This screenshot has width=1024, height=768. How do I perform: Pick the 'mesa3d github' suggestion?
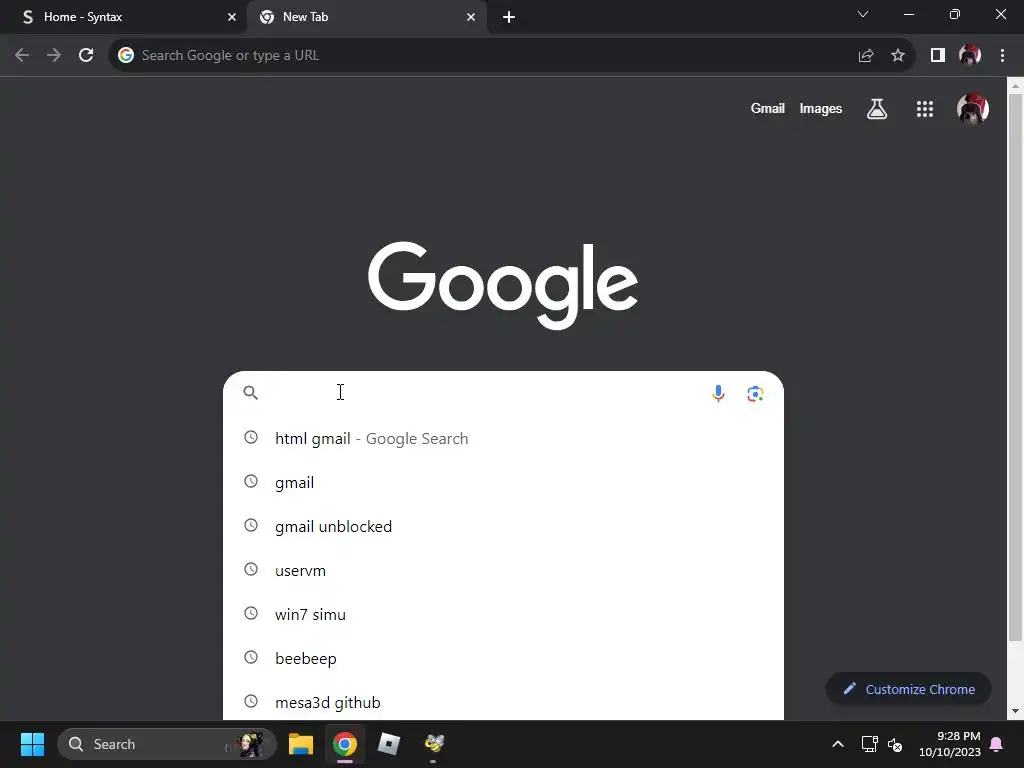point(504,702)
